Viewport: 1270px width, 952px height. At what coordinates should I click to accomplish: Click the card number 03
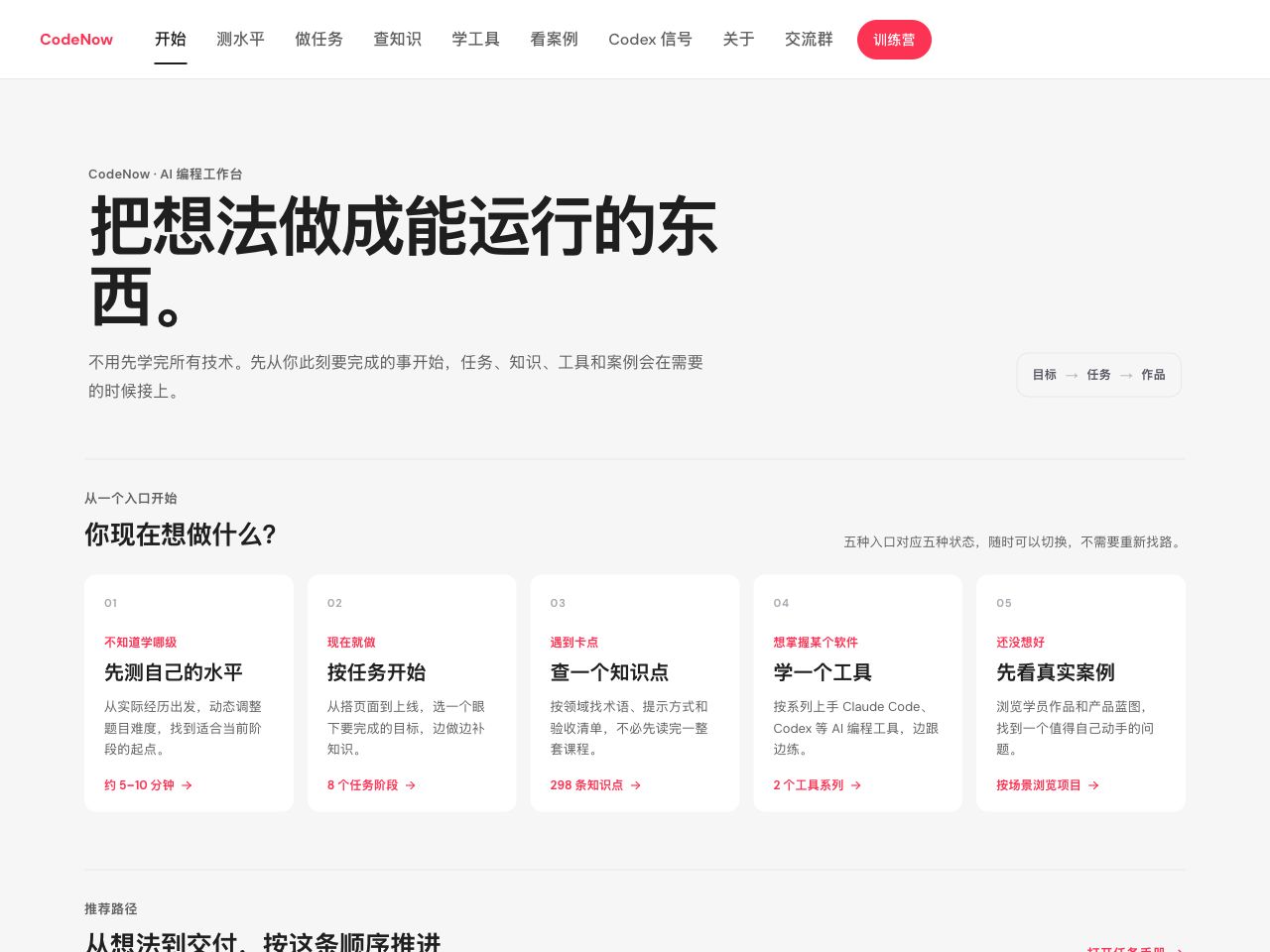click(558, 603)
